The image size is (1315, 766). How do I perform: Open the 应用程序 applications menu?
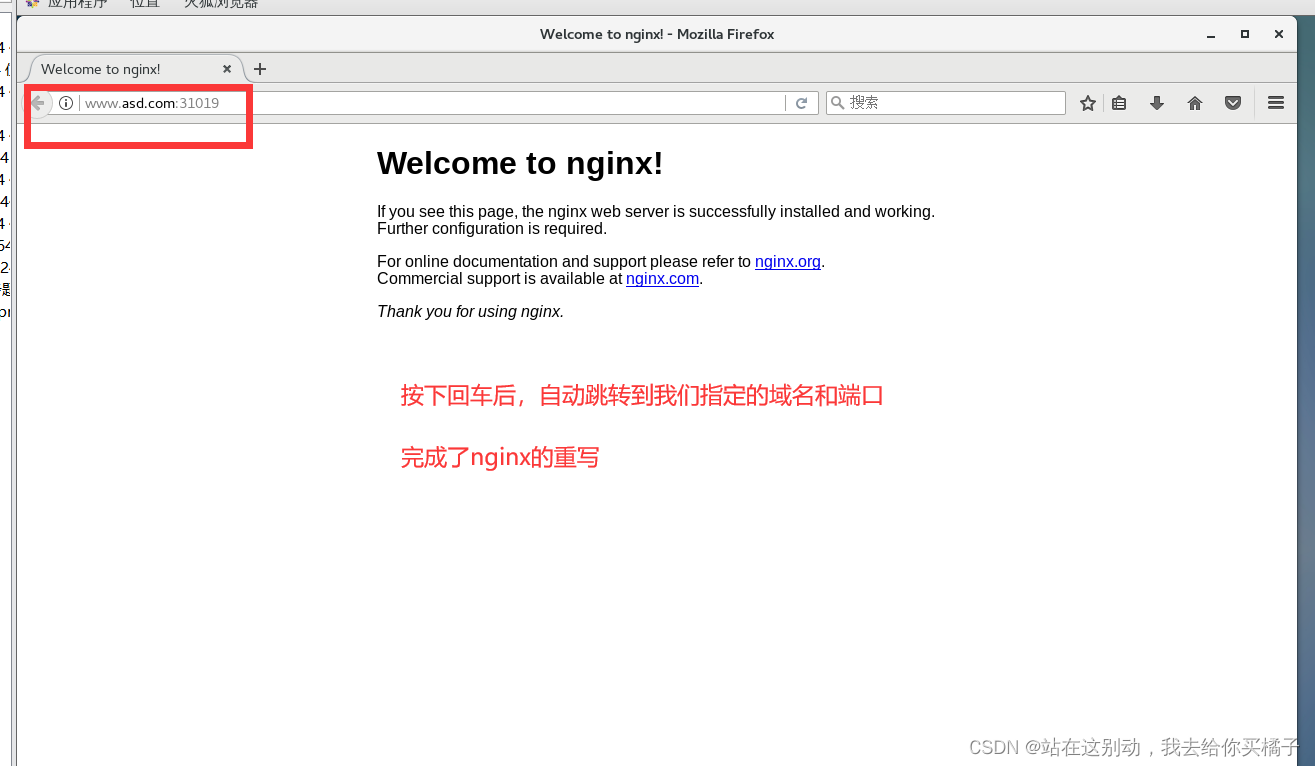pyautogui.click(x=77, y=4)
